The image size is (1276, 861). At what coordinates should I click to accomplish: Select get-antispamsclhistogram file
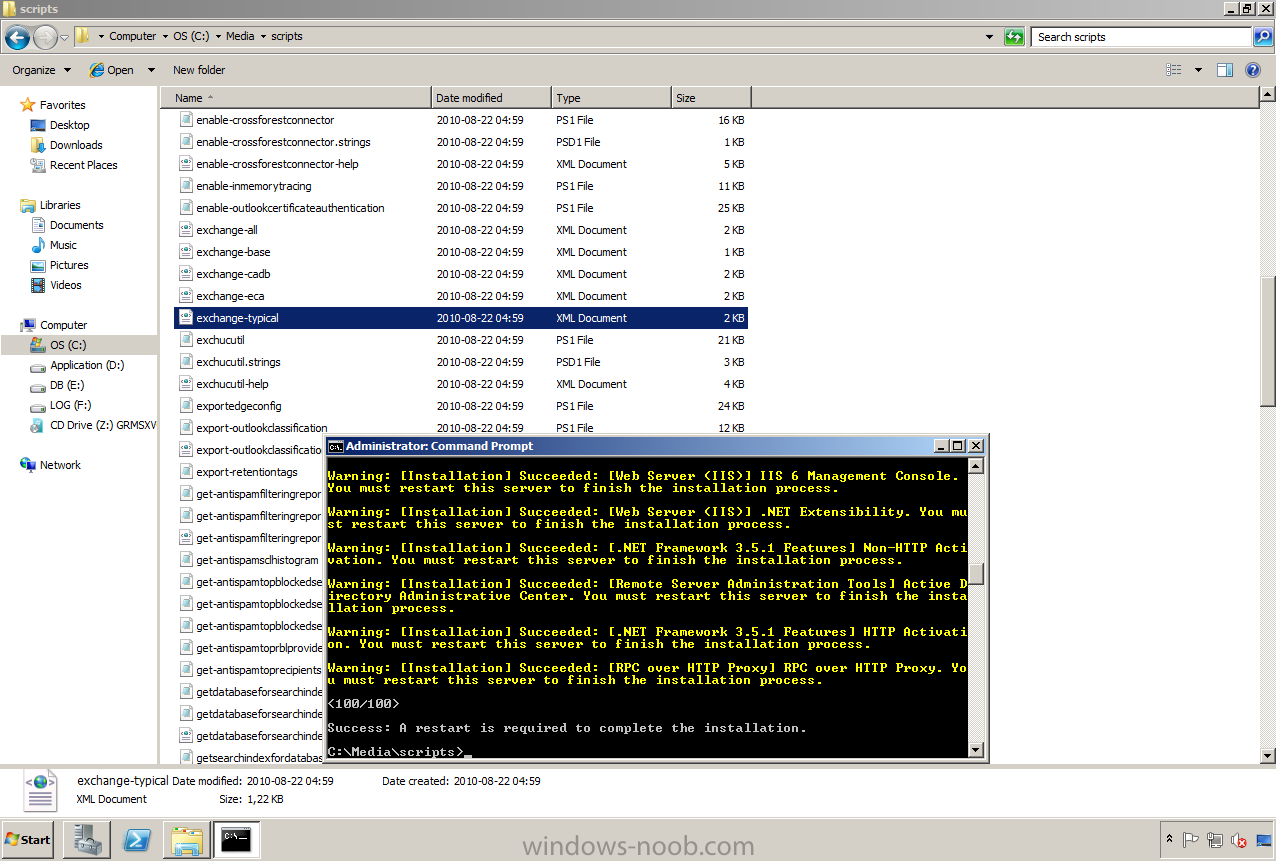click(257, 560)
